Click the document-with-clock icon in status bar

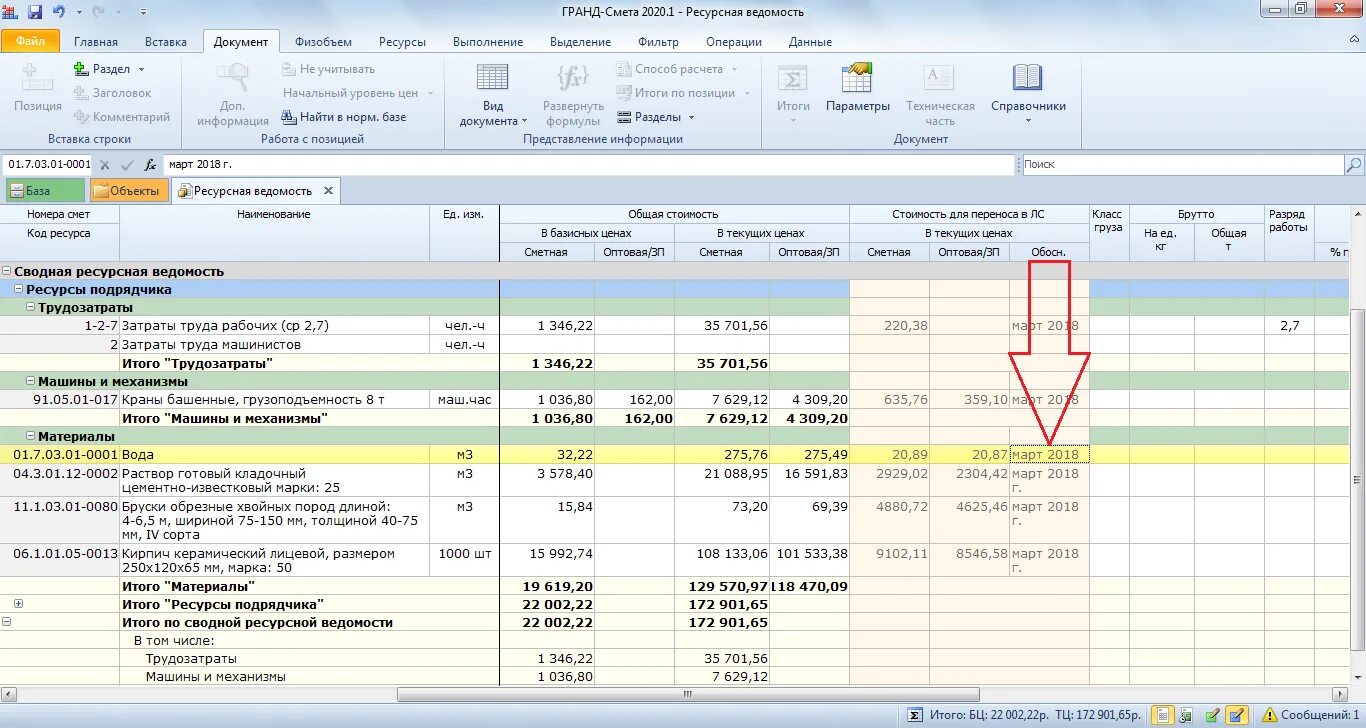1188,715
